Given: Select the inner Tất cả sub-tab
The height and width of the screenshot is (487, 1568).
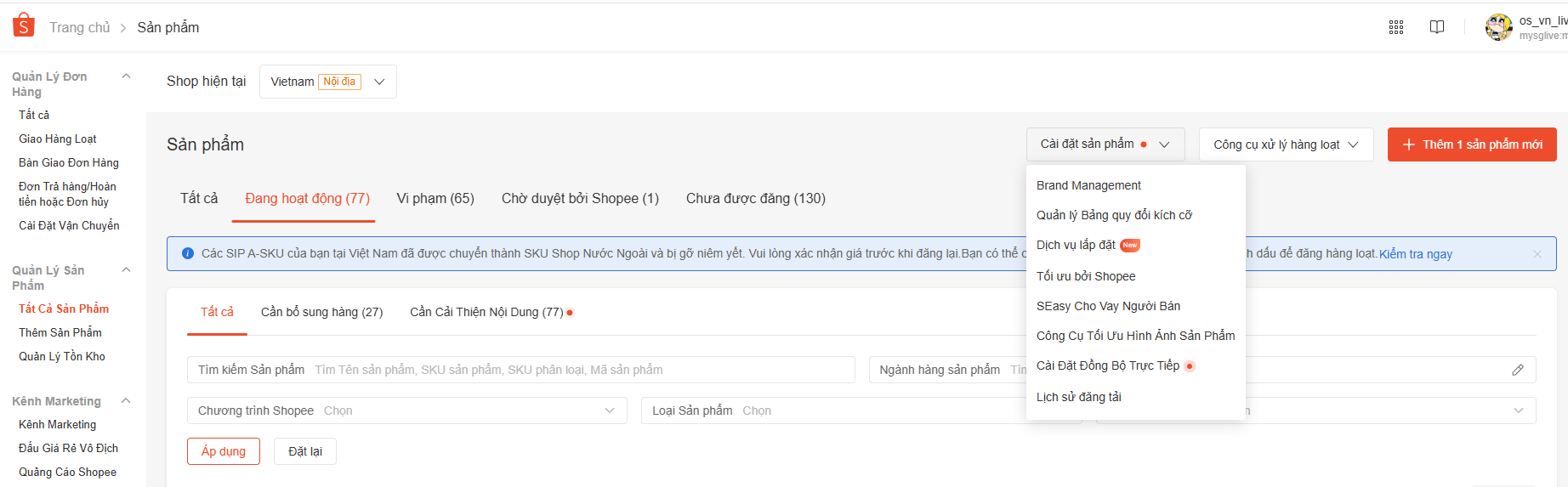Looking at the screenshot, I should point(217,312).
